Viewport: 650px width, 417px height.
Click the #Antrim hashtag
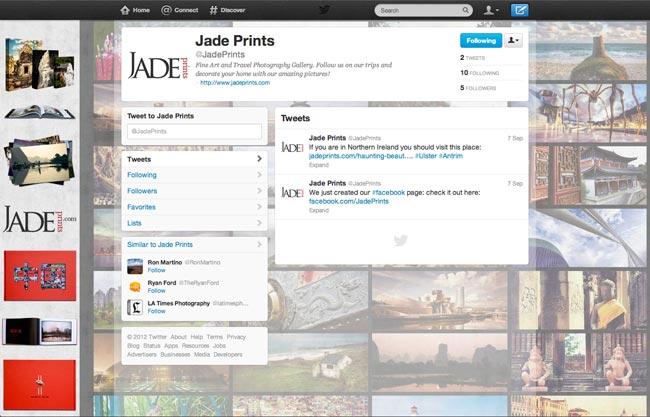click(451, 156)
